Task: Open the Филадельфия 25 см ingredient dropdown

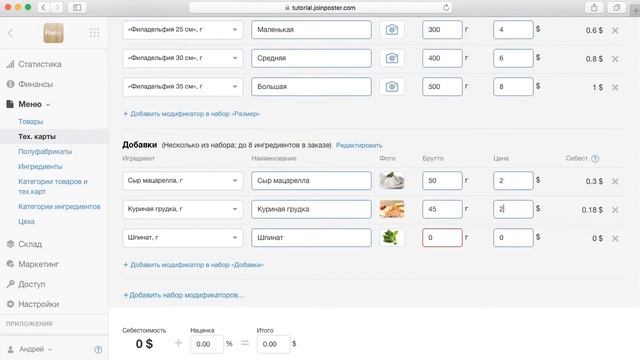Action: 183,30
